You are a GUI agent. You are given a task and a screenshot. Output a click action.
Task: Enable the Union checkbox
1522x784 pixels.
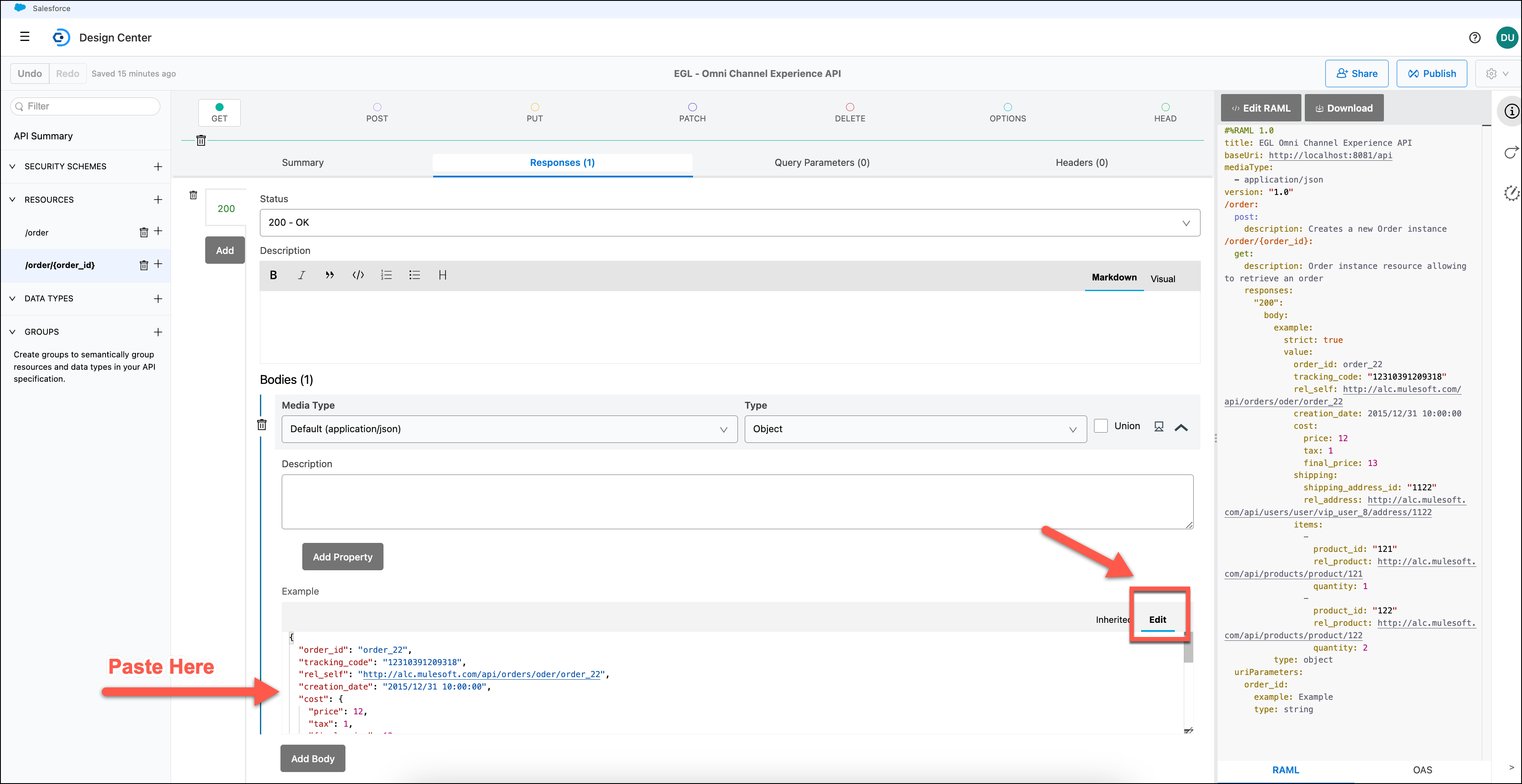pyautogui.click(x=1100, y=426)
